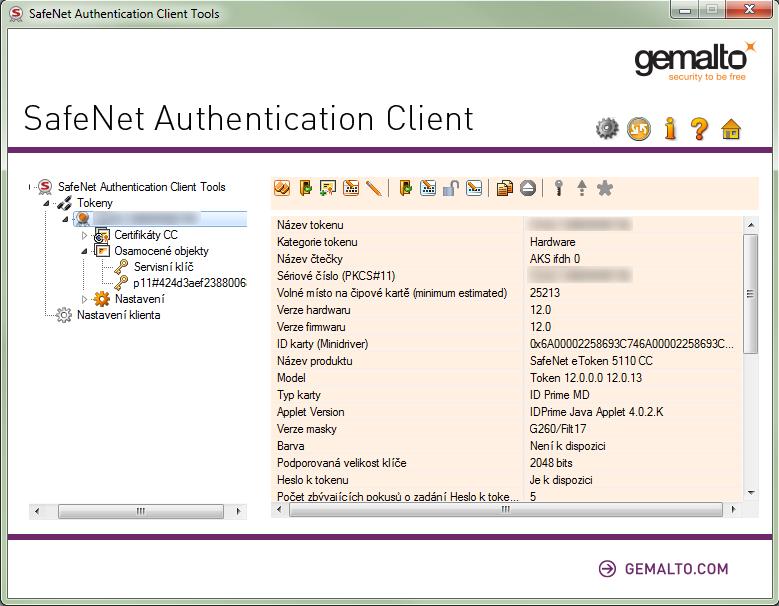Click the Sériové číslo (PKCS#11) label

336,276
